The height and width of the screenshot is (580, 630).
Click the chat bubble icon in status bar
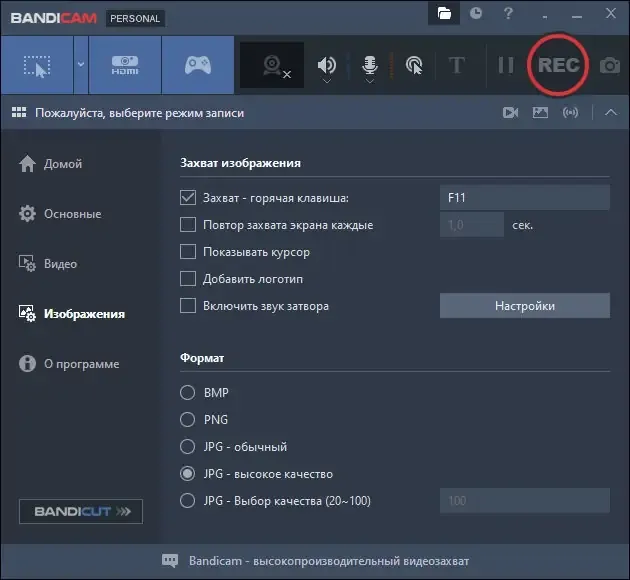(170, 561)
